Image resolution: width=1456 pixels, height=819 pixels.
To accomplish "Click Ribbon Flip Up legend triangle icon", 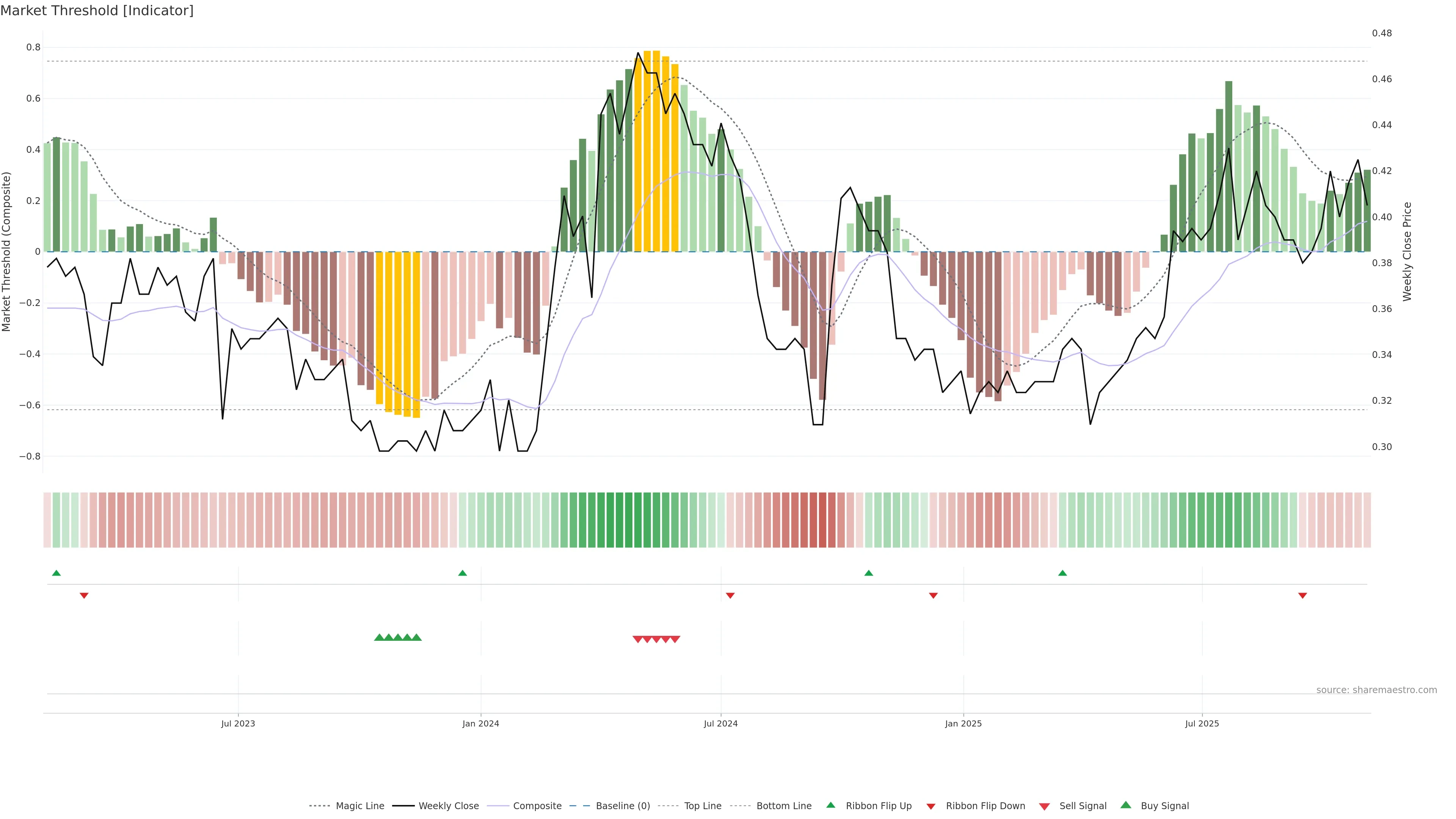I will pyautogui.click(x=830, y=805).
